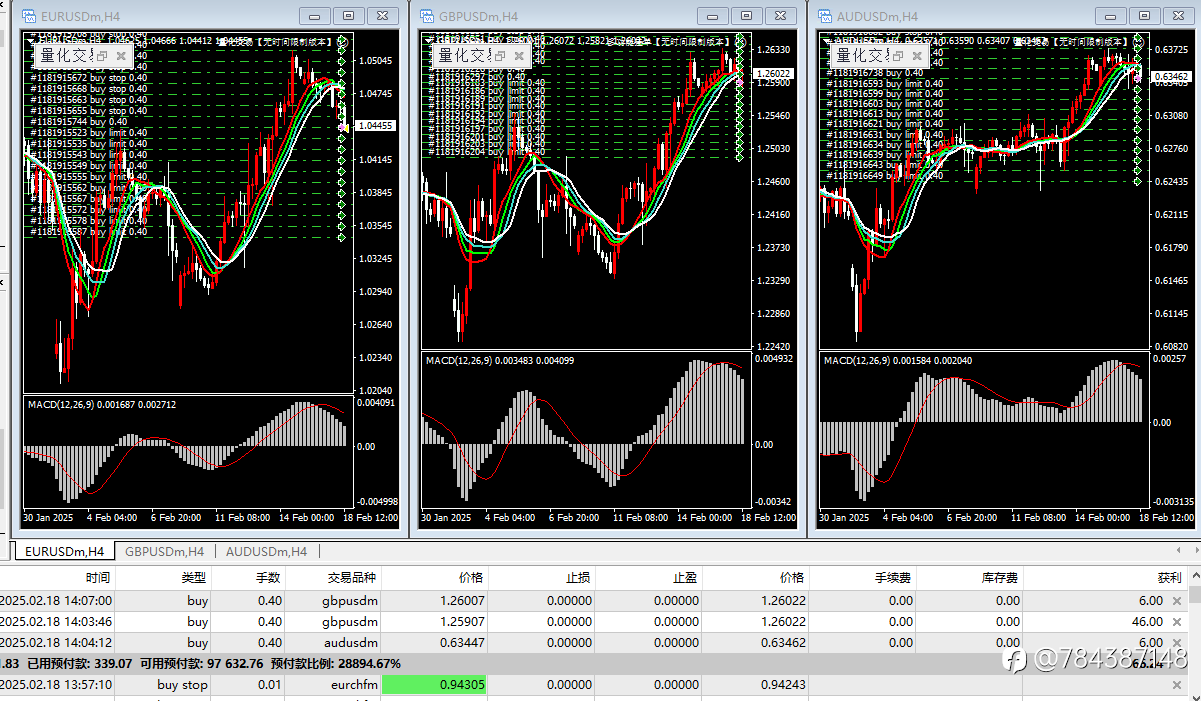Switch to the GBPUSDm,H4 chart tab

pos(164,551)
